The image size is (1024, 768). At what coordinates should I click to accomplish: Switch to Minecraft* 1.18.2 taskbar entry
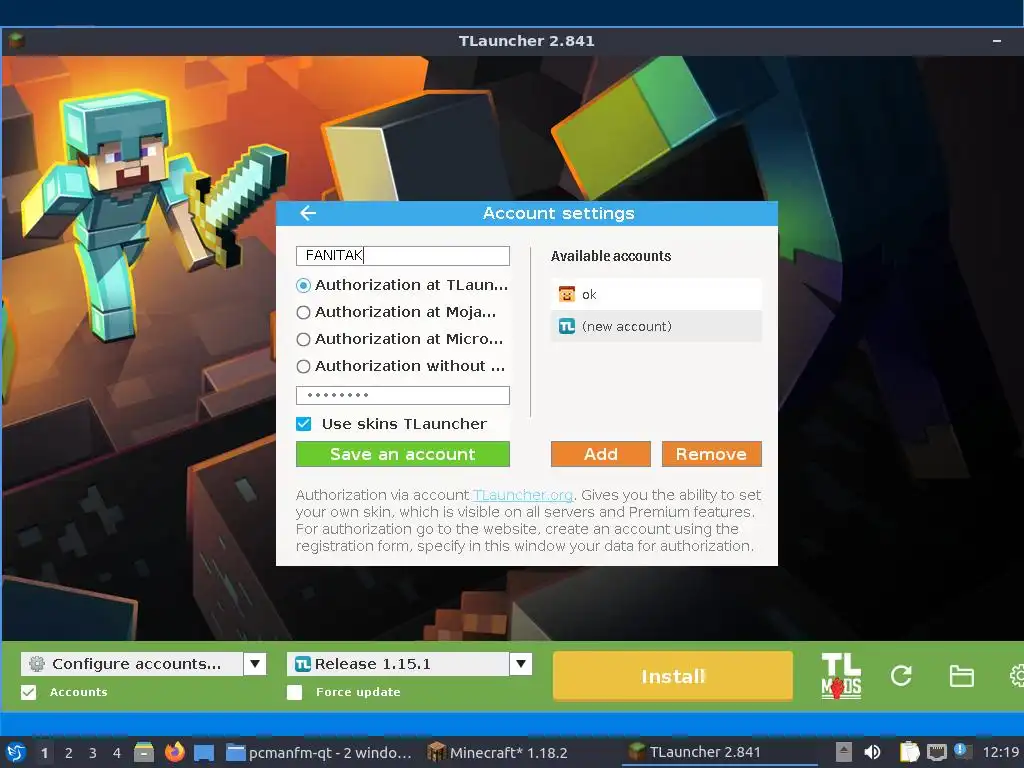coord(498,752)
